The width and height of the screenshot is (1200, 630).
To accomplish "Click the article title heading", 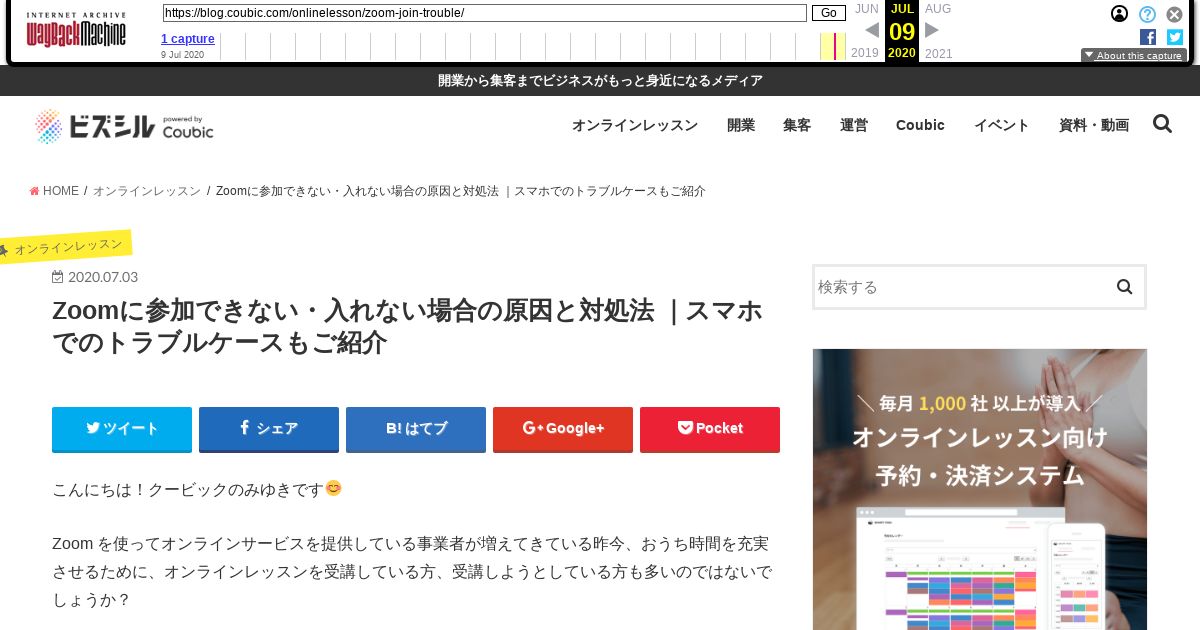I will coord(408,327).
